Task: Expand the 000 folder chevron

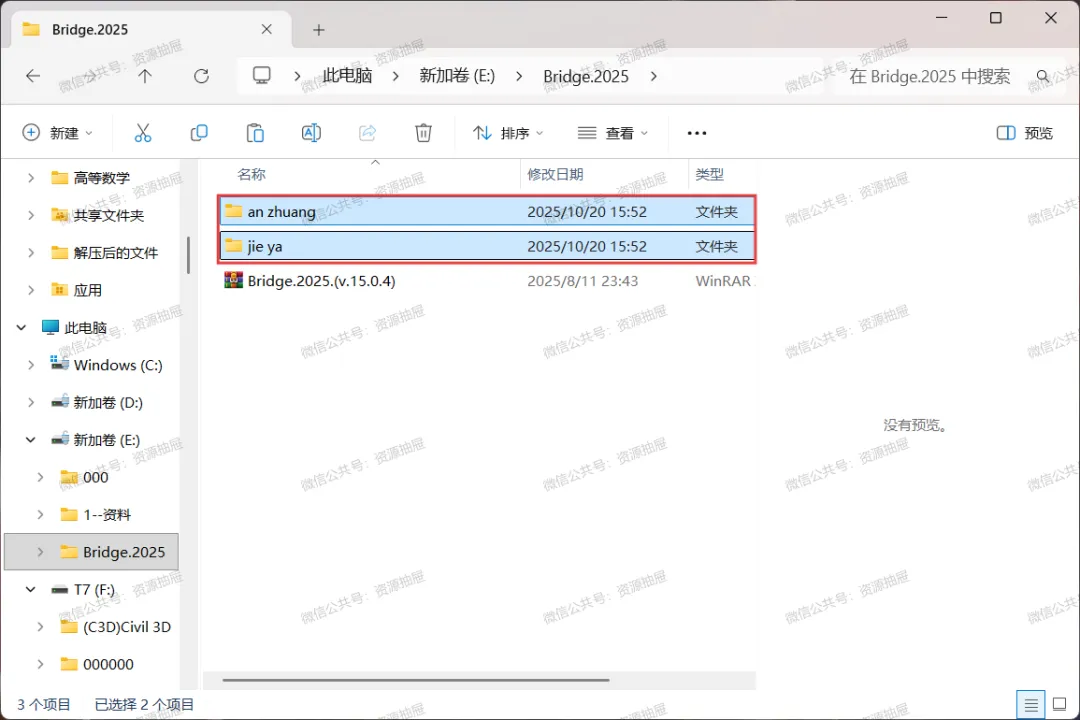Action: click(x=41, y=477)
